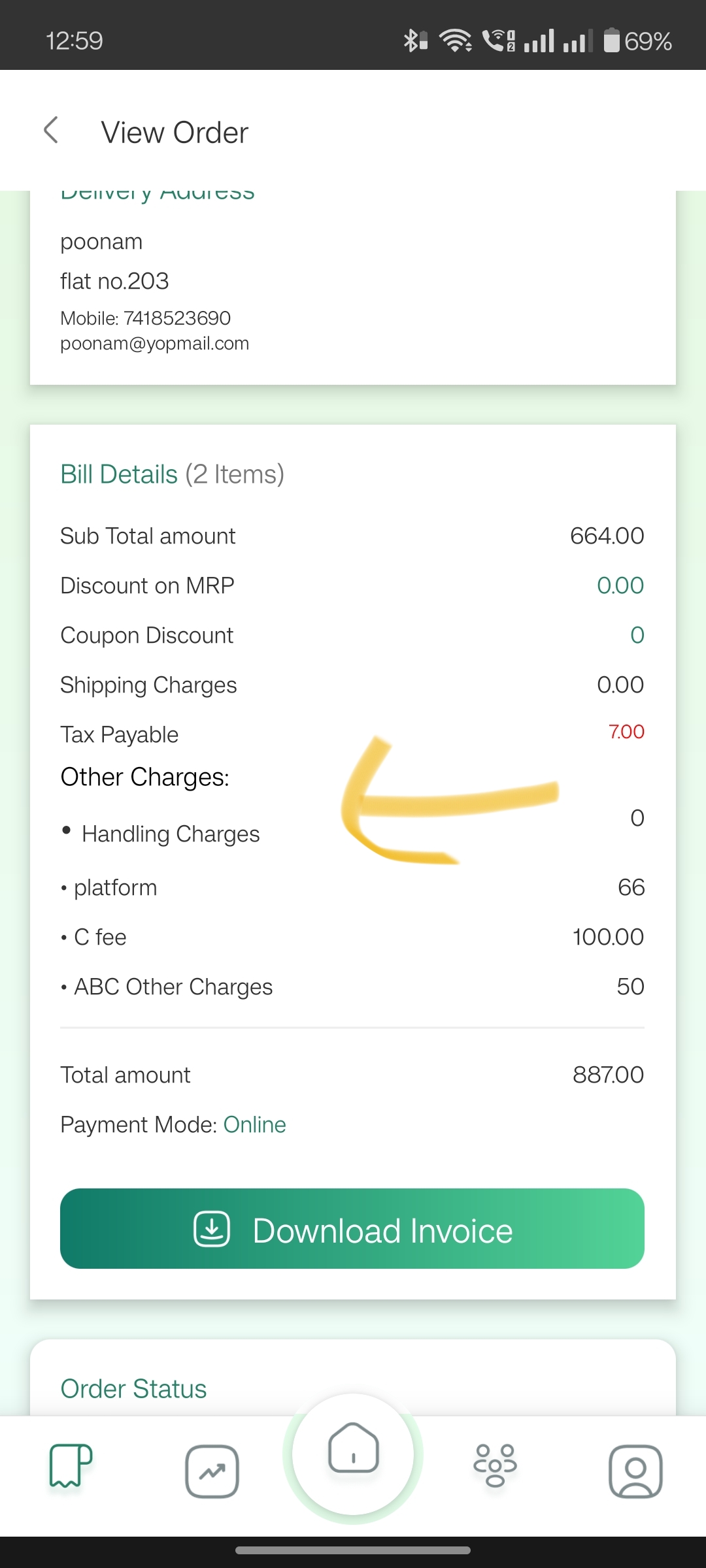
Task: Tap the Wi-Fi icon in status bar
Action: tap(456, 41)
